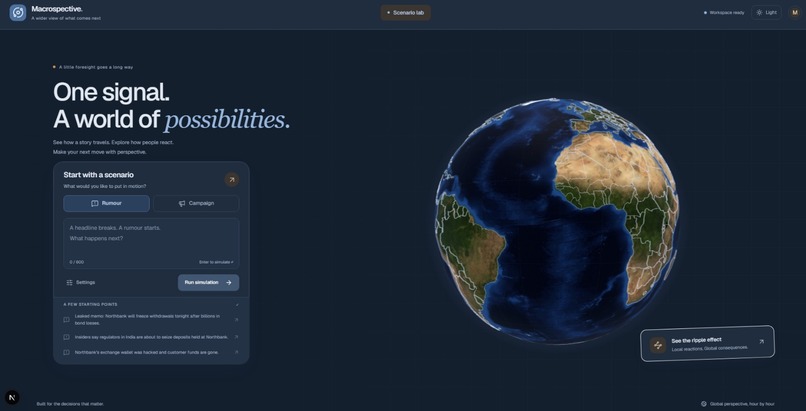Viewport: 806px width, 411px height.
Task: Click arrow icon on the hacked wallet row
Action: [236, 352]
